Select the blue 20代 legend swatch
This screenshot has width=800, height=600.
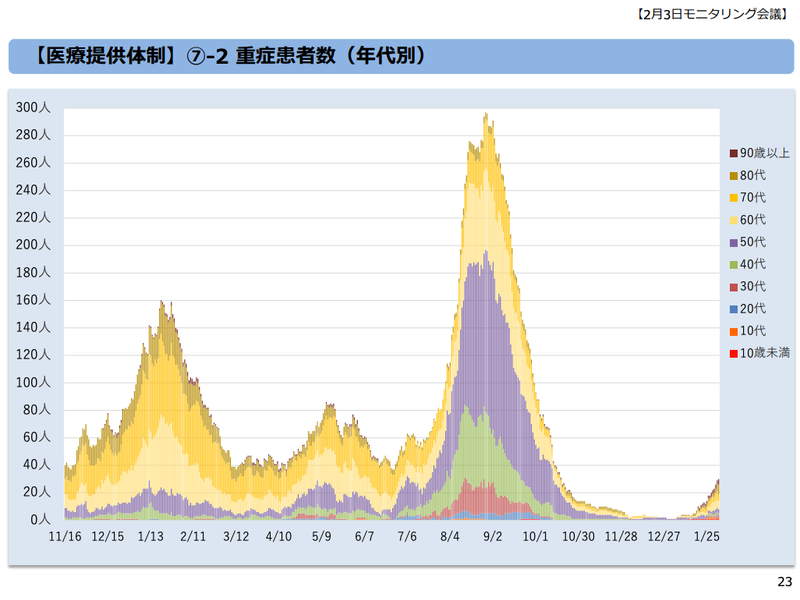pyautogui.click(x=734, y=309)
